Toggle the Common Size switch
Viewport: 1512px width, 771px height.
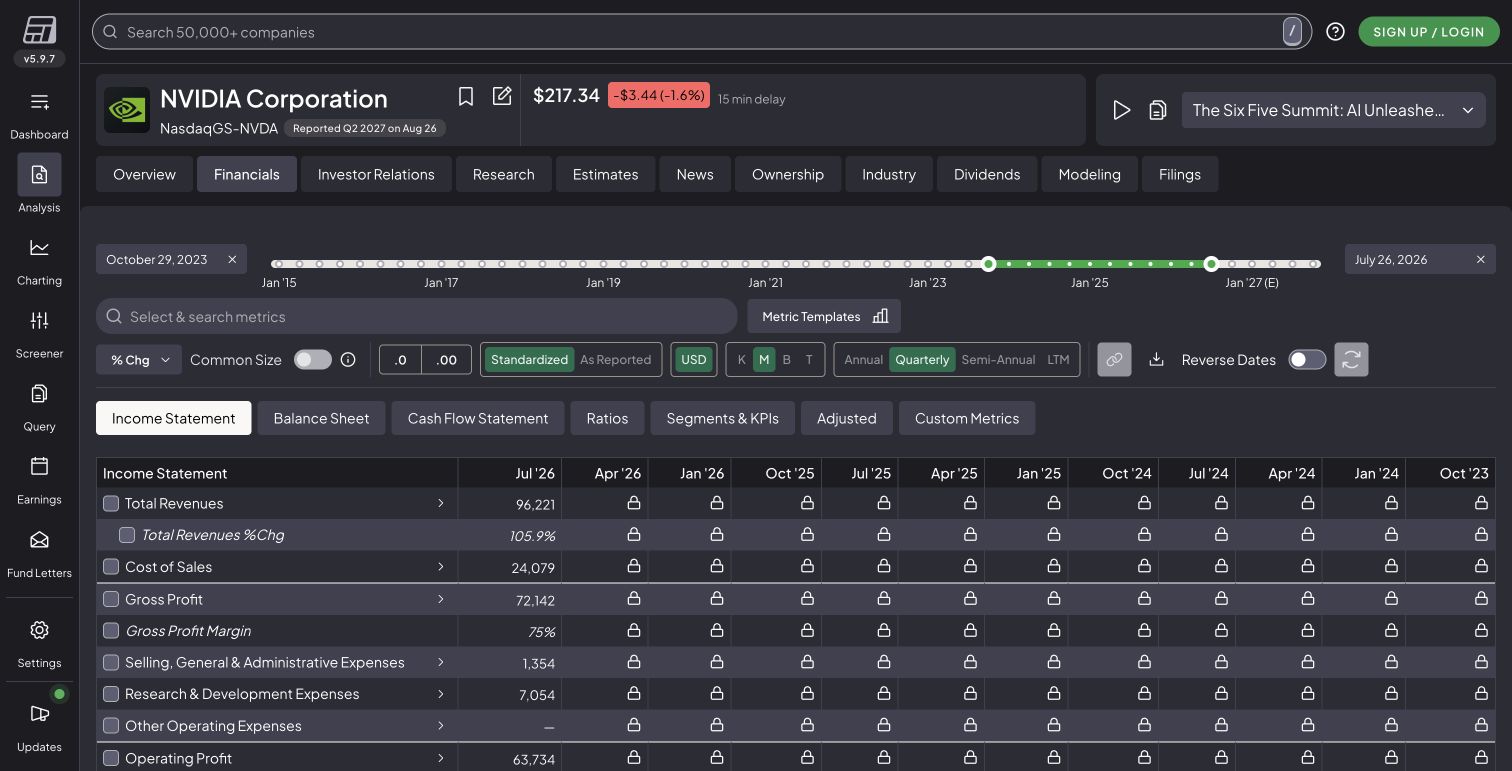(313, 359)
